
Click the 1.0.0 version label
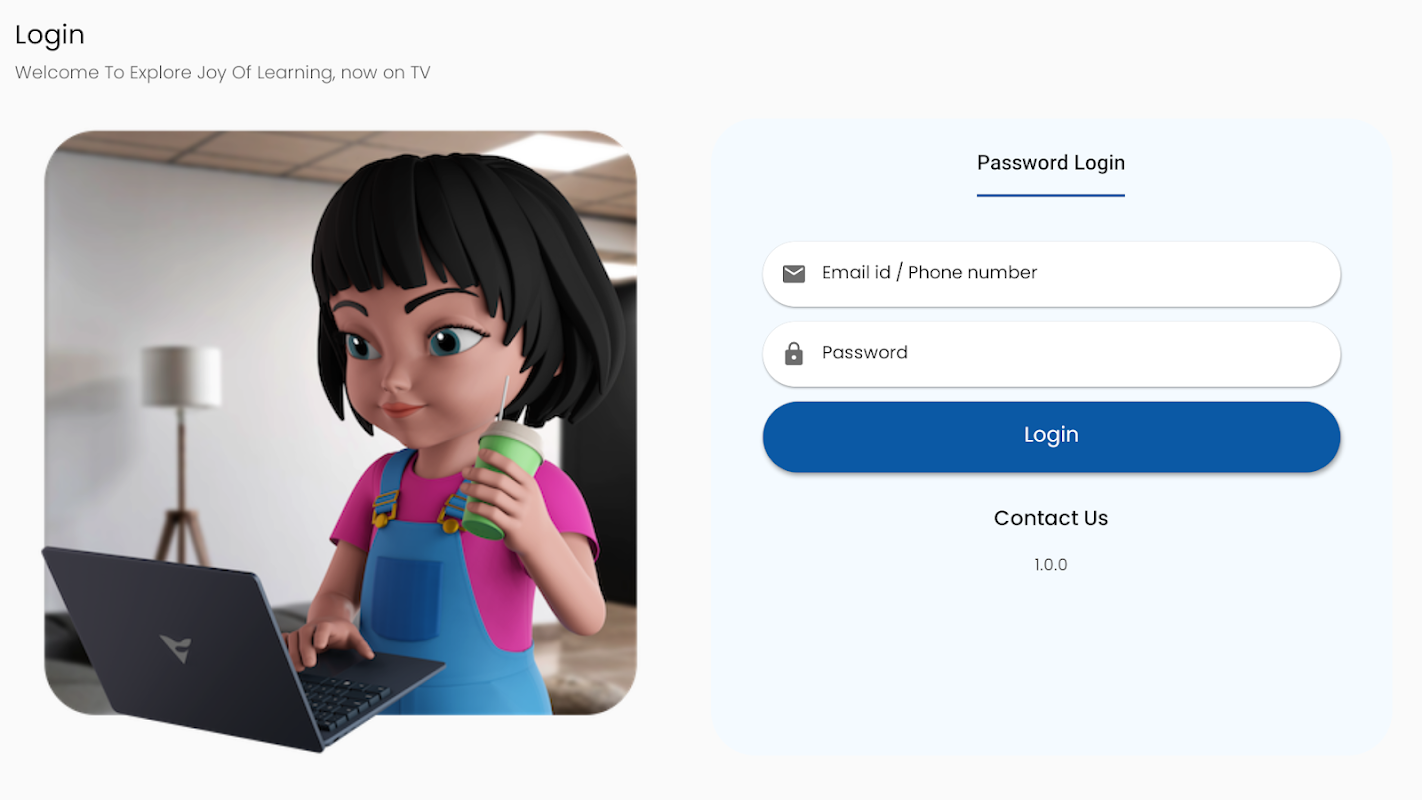1051,565
